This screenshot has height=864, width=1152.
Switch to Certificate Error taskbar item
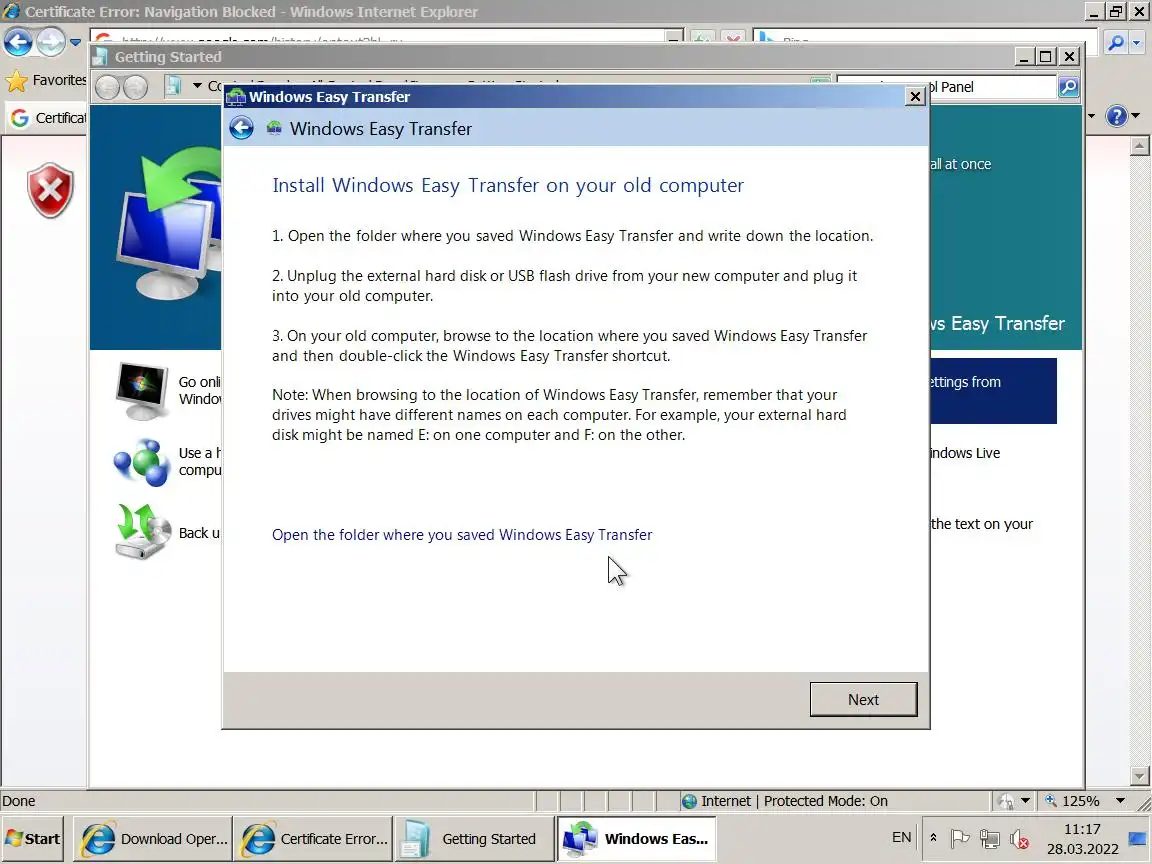313,839
